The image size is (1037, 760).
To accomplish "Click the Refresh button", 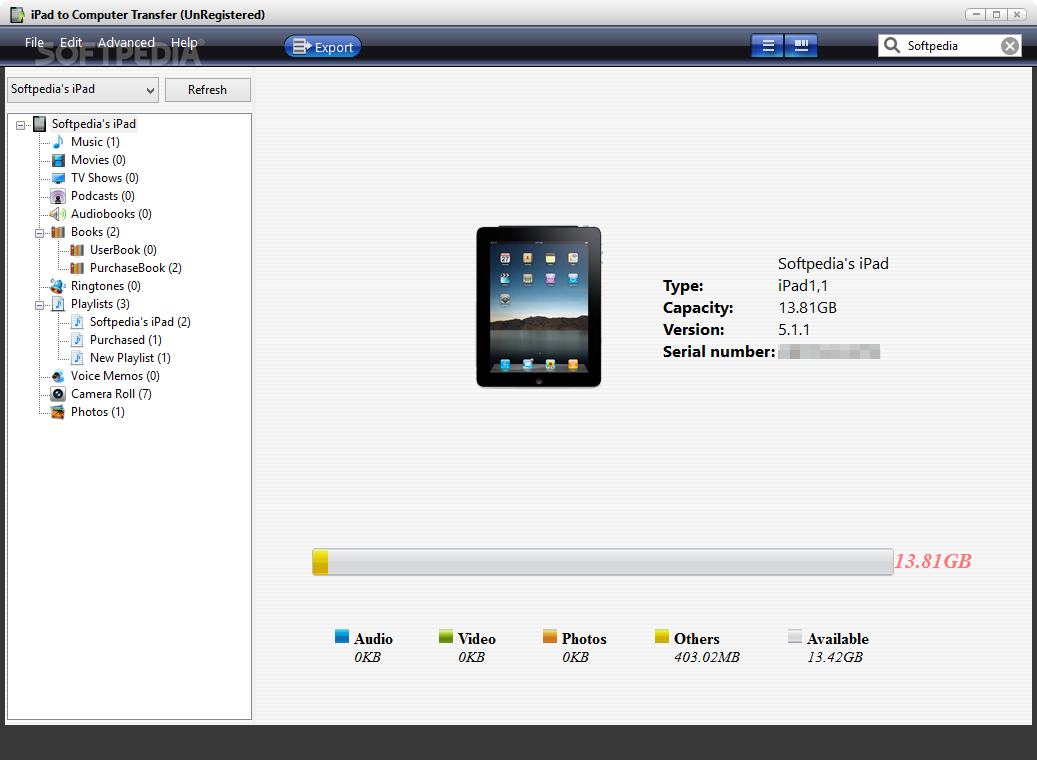I will click(208, 90).
